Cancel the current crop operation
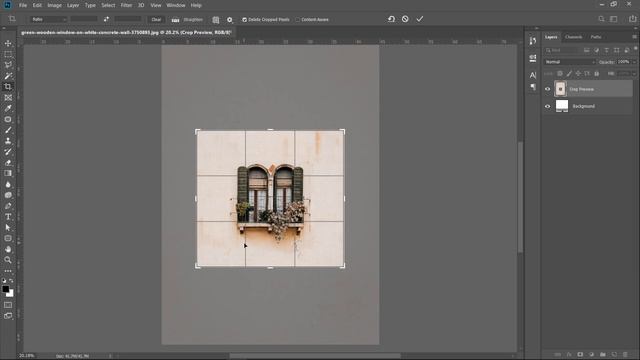The image size is (640, 360). (405, 19)
